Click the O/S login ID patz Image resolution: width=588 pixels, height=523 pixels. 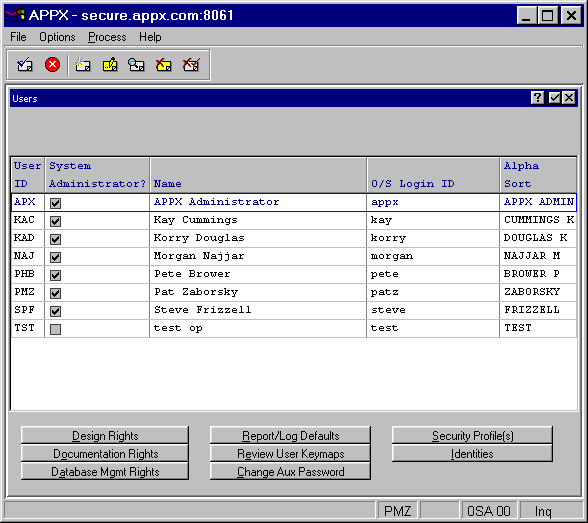tap(384, 292)
